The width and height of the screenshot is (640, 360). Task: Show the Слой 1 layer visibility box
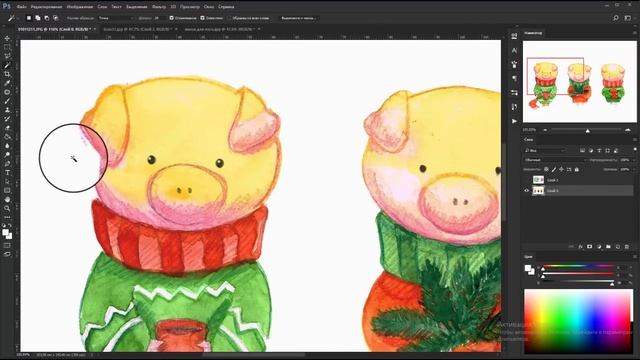(527, 180)
